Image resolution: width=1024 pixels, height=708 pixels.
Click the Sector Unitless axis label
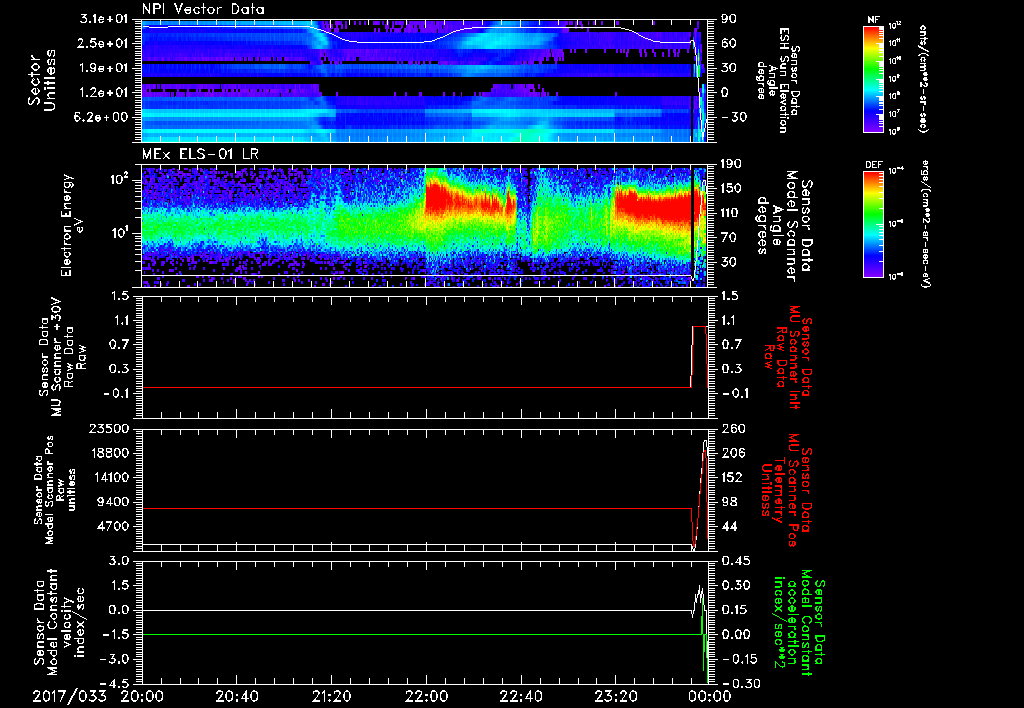point(41,80)
